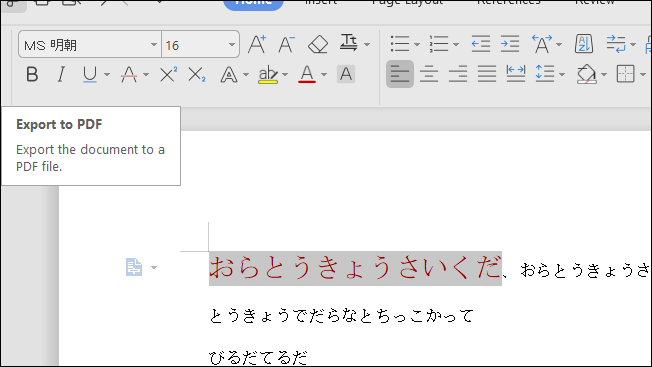Click the phonetic guide text icon
Image resolution: width=652 pixels, height=367 pixels.
(348, 43)
